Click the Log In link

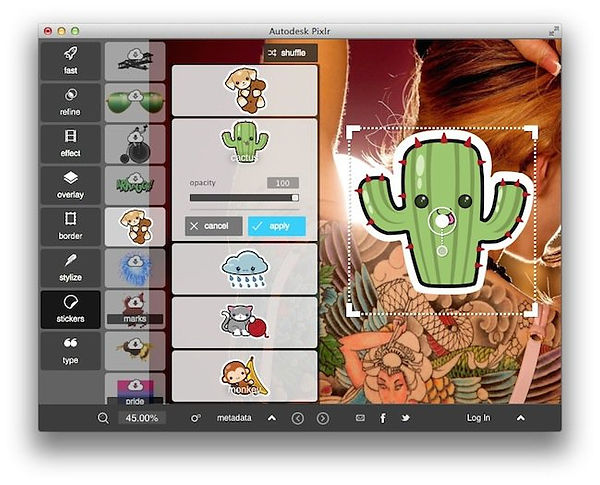tap(478, 418)
